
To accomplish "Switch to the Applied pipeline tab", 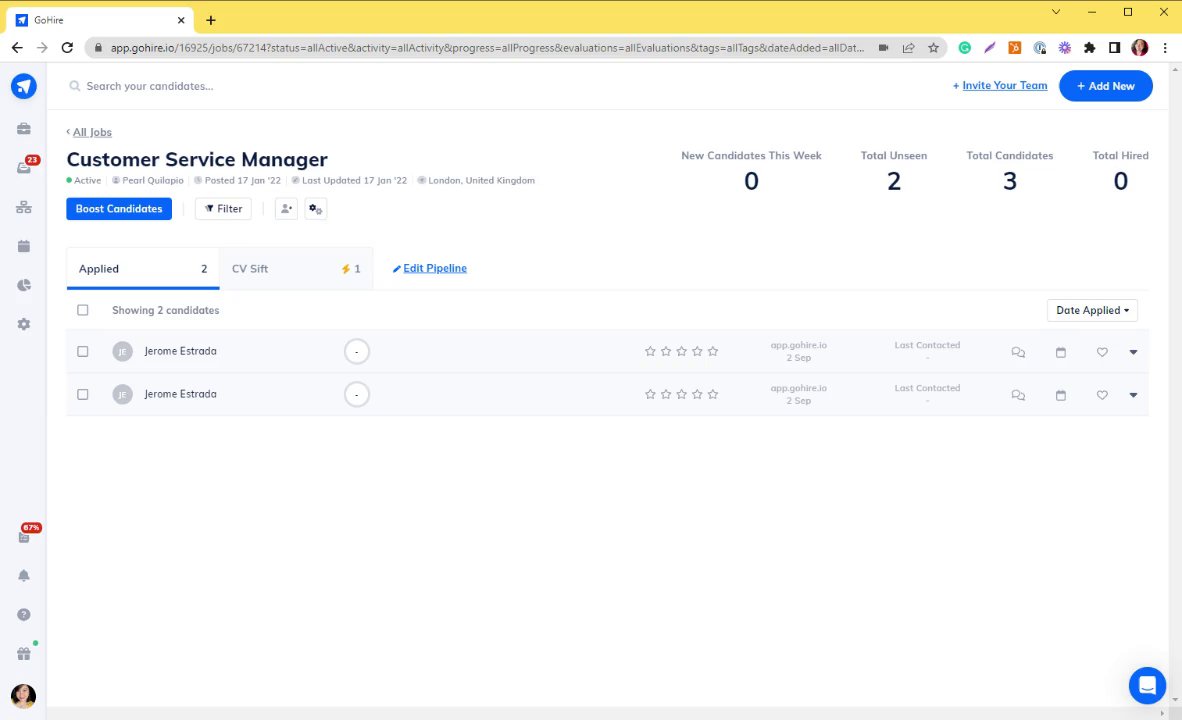I will (142, 268).
